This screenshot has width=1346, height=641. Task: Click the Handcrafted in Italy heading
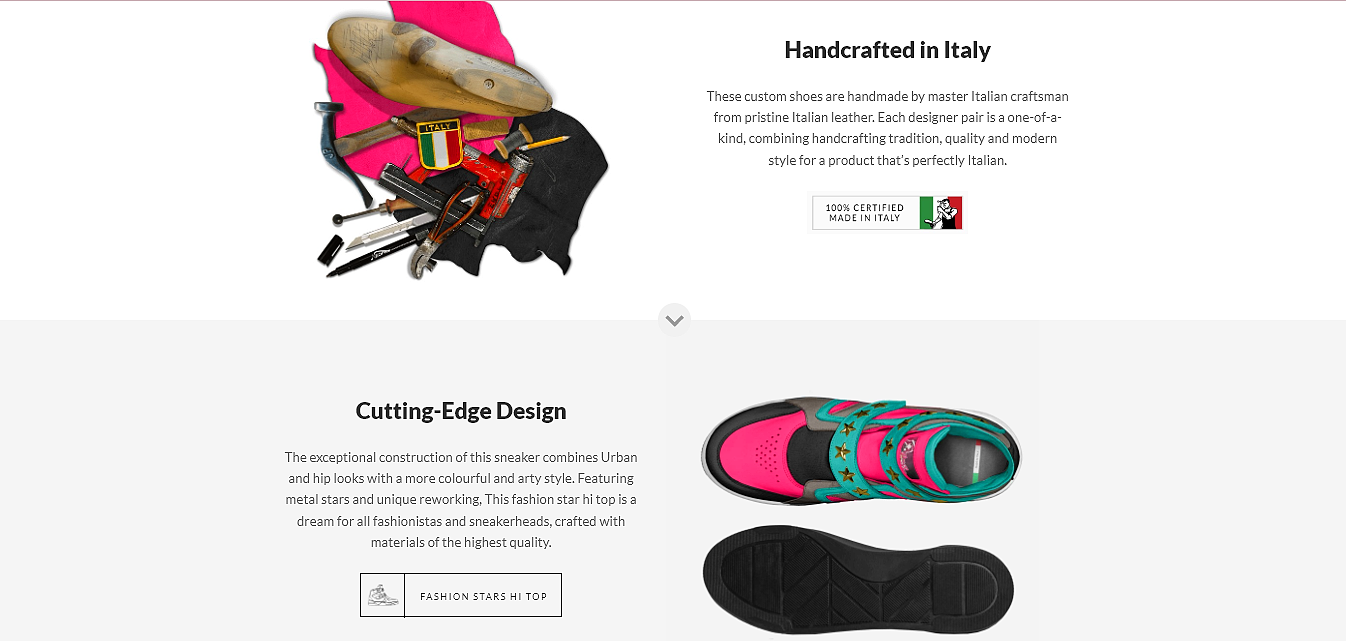pos(887,50)
